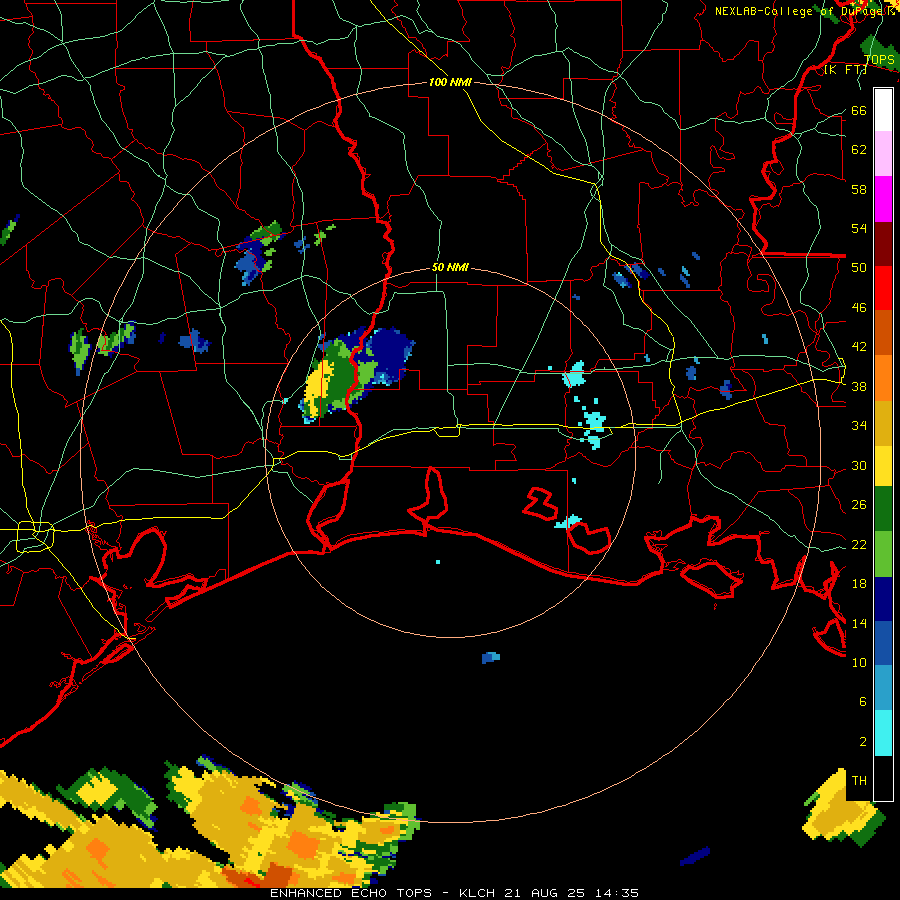Screen dimensions: 900x900
Task: Click the "14:35" time stamp
Action: click(x=617, y=893)
